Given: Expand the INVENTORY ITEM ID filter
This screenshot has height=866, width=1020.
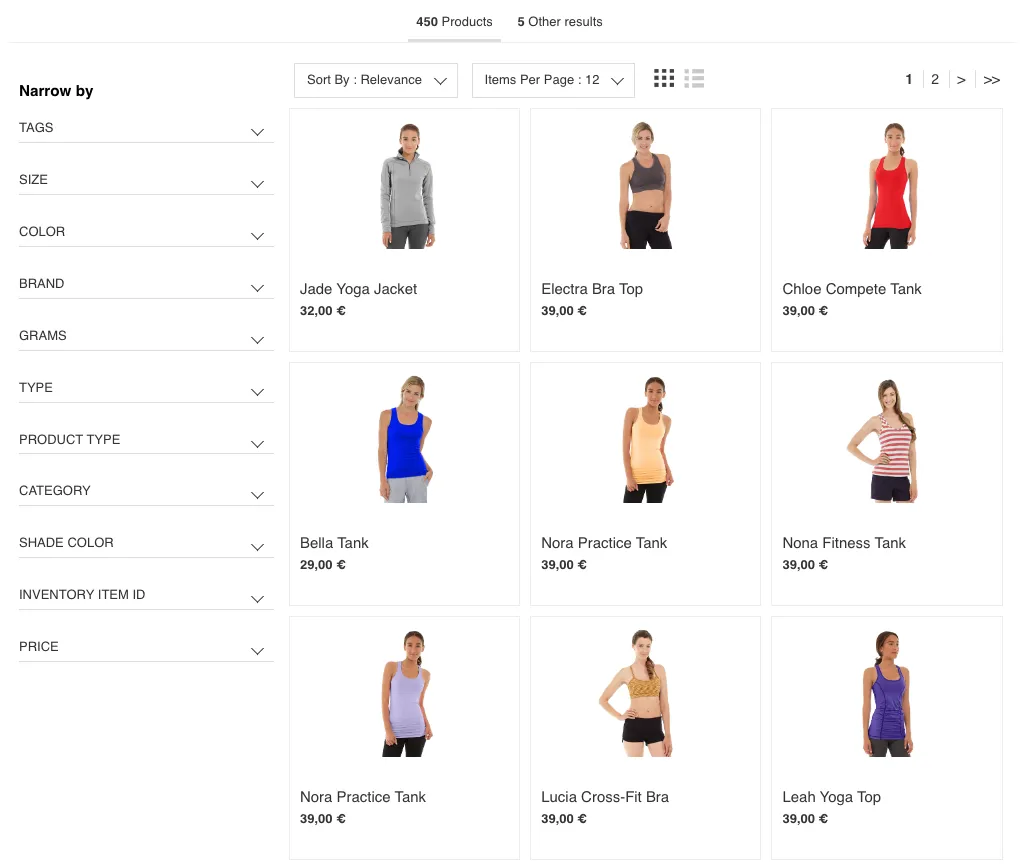Looking at the screenshot, I should (146, 595).
